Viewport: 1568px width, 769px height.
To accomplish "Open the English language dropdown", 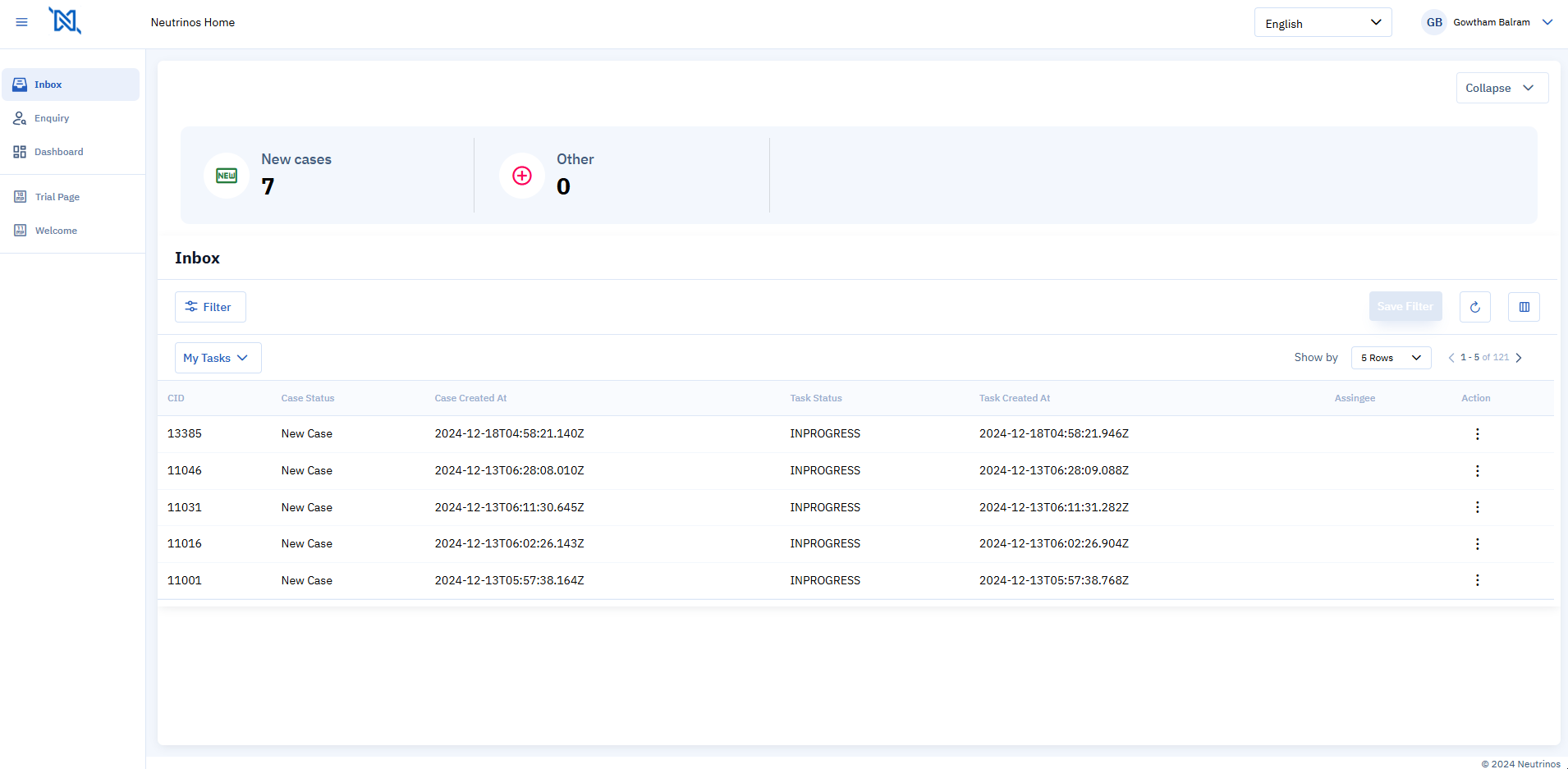I will (1323, 23).
